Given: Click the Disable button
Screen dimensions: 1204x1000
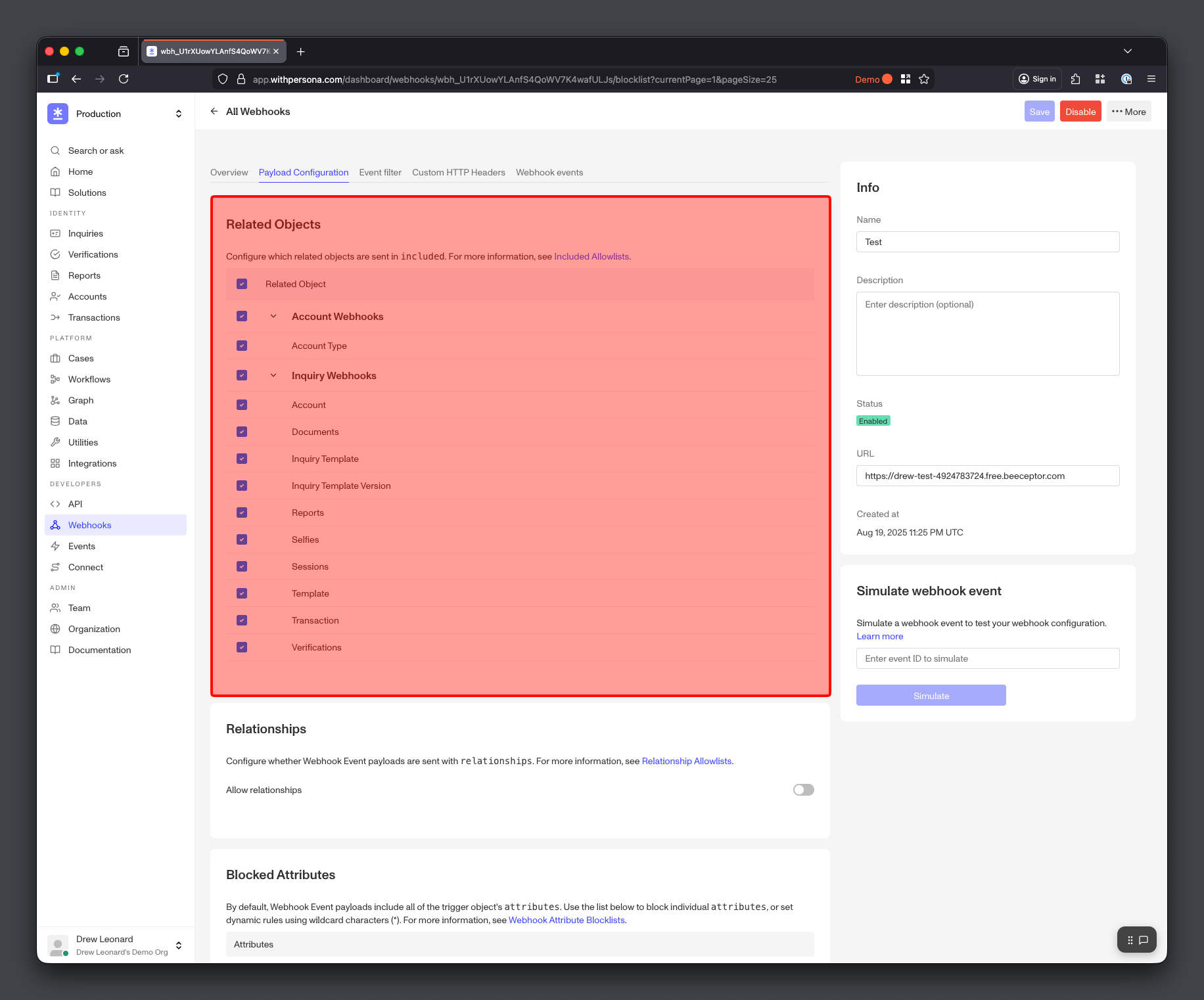Looking at the screenshot, I should [x=1080, y=111].
